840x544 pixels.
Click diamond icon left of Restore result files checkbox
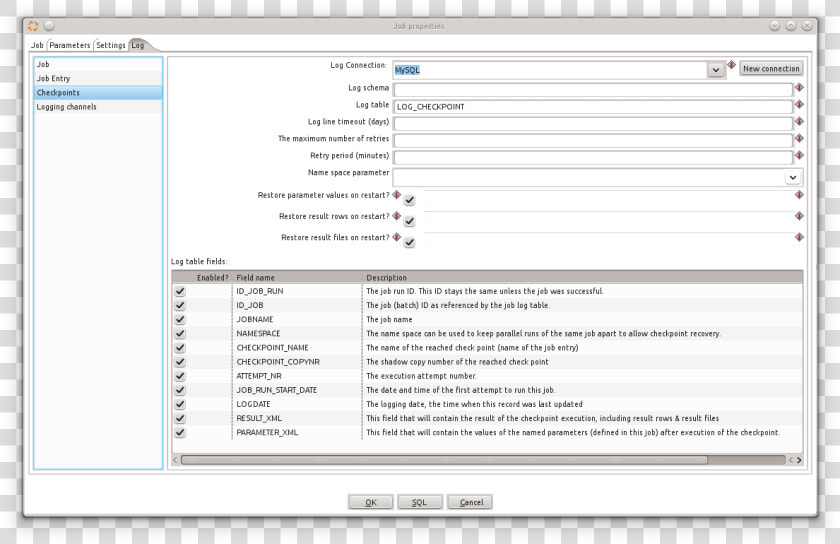tap(396, 237)
